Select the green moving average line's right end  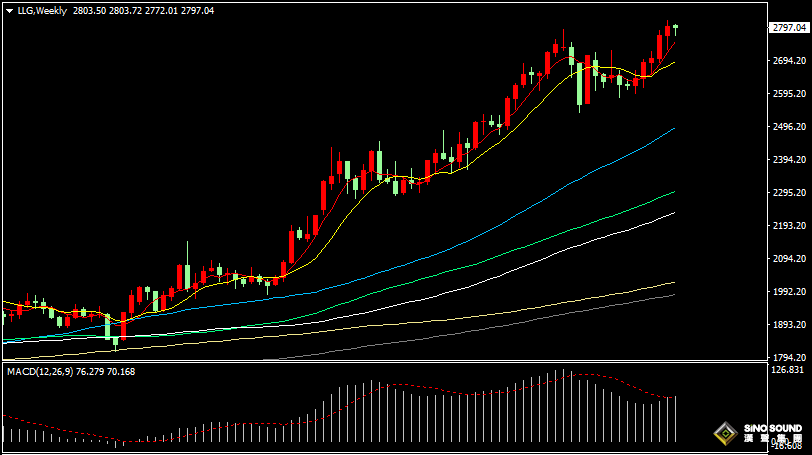673,192
